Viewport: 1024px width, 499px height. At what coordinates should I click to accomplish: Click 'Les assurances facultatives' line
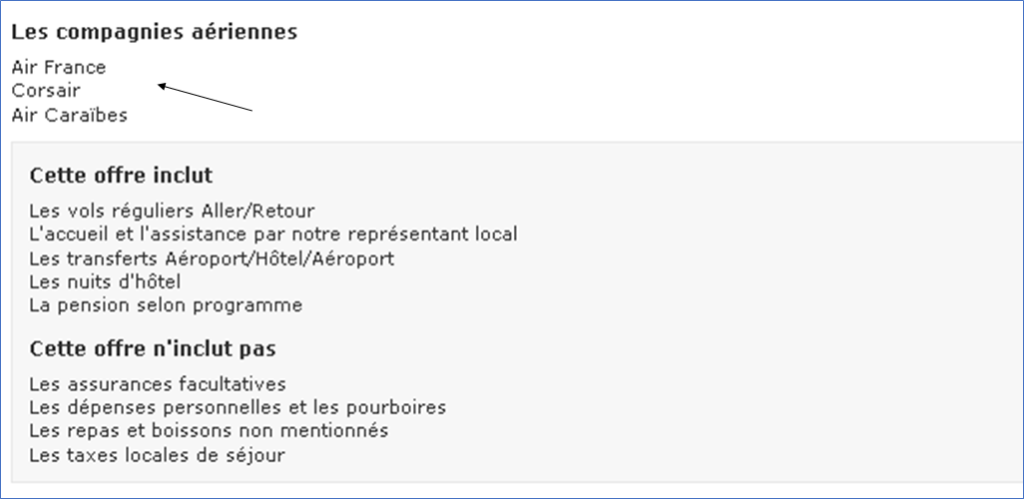coord(158,384)
